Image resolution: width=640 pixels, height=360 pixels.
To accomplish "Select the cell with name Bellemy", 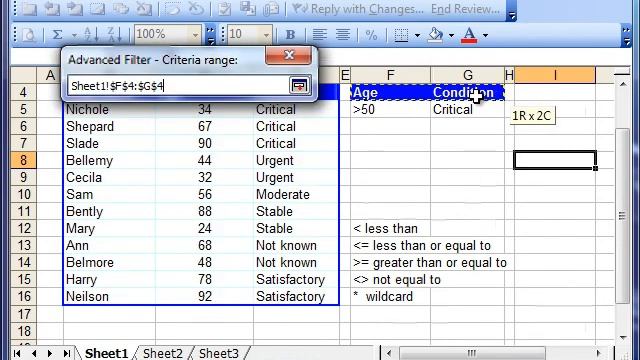I will click(109, 160).
